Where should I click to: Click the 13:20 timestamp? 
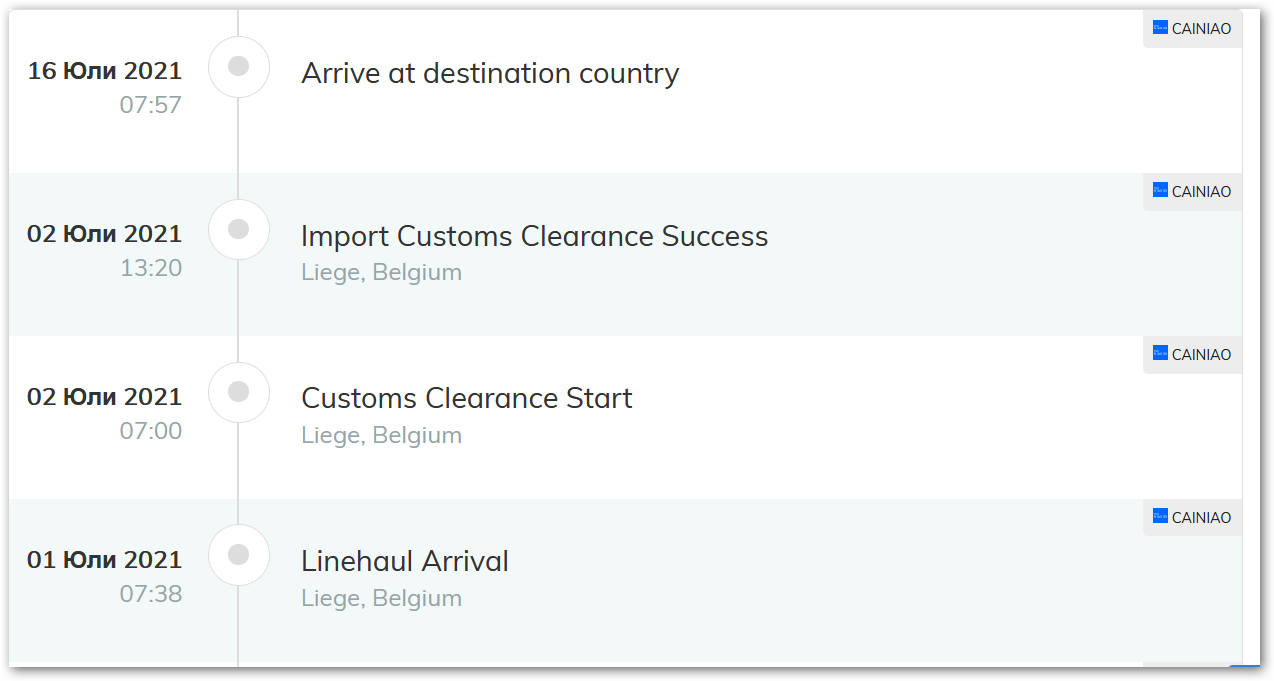tap(151, 268)
